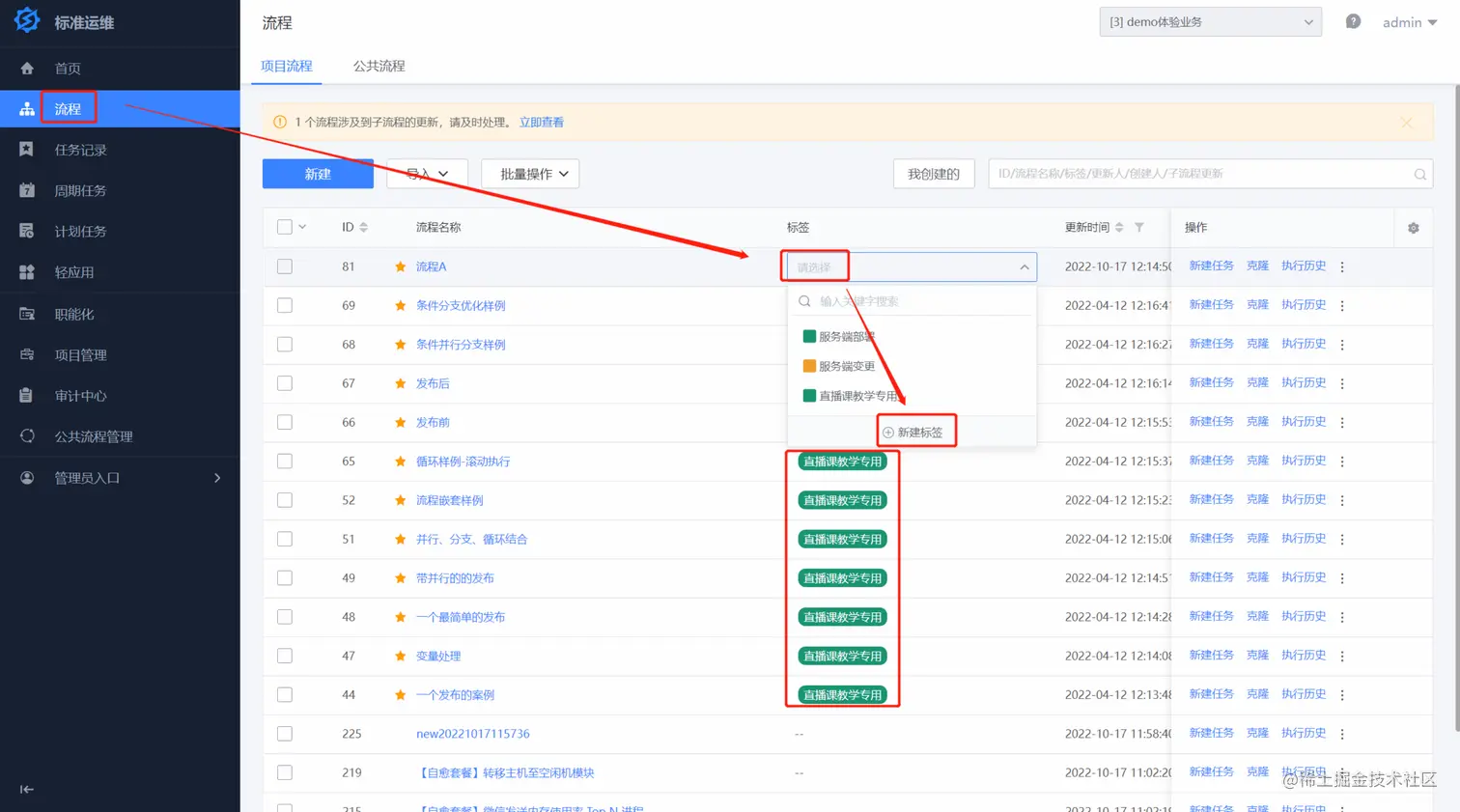The image size is (1460, 812).
Task: Check the checkbox for flow ID 69
Action: tap(285, 305)
